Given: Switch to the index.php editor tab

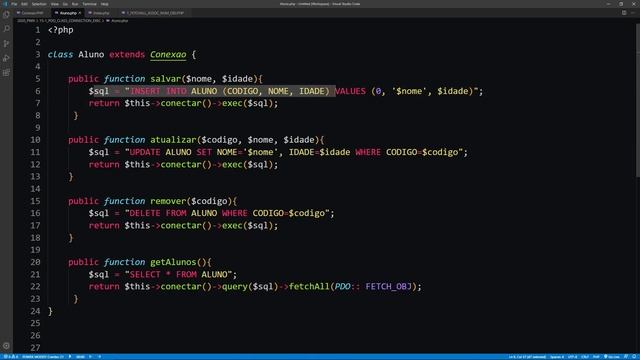Looking at the screenshot, I should [x=100, y=13].
